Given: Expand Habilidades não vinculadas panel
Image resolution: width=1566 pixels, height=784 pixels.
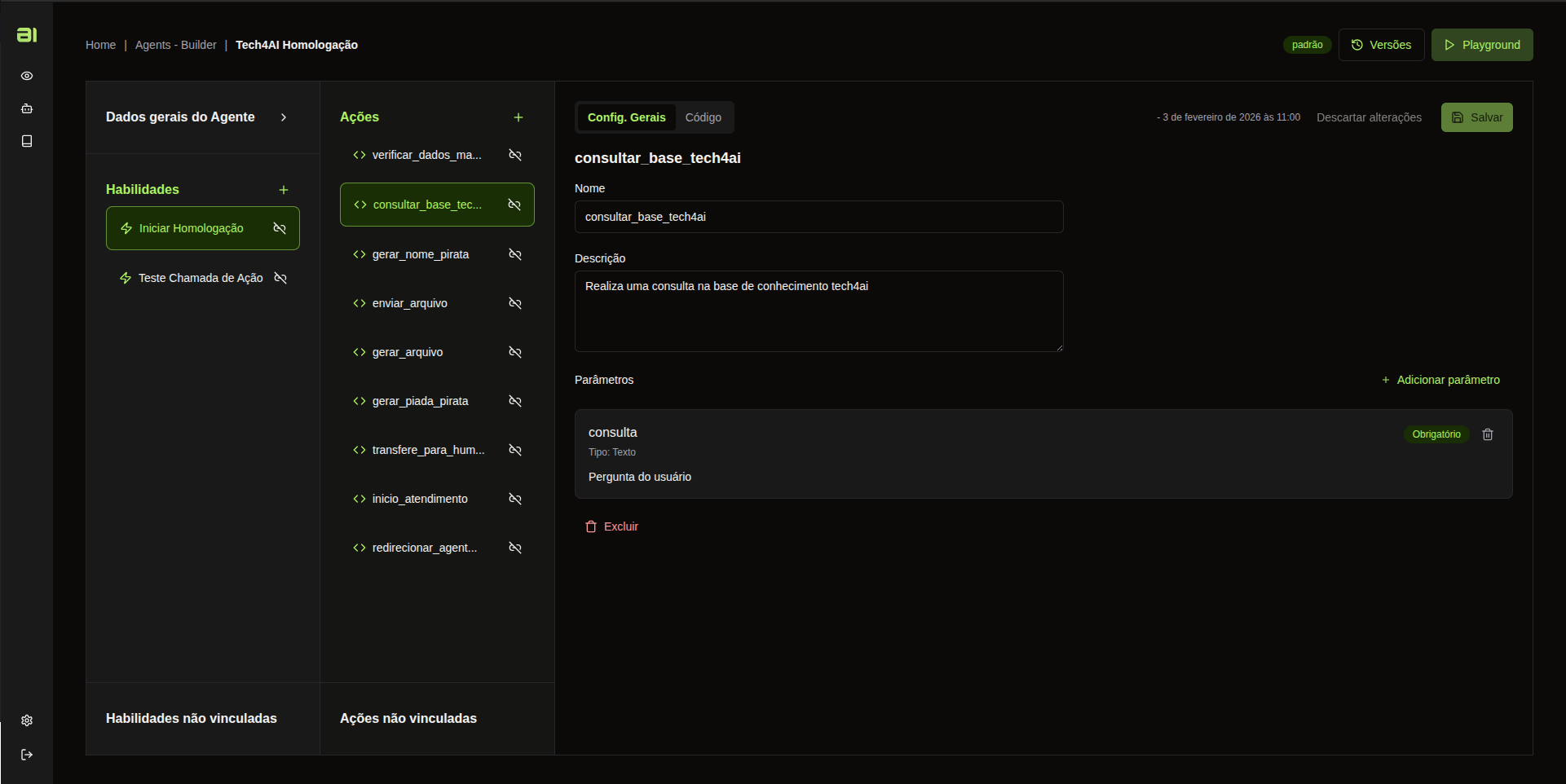Looking at the screenshot, I should click(192, 718).
